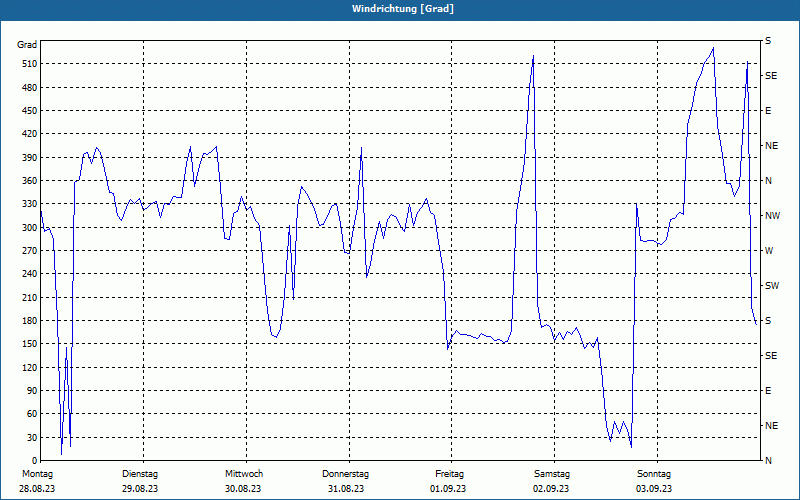Click the 'E' compass label beside the 450 gridline
This screenshot has width=800, height=500.
pyautogui.click(x=768, y=111)
